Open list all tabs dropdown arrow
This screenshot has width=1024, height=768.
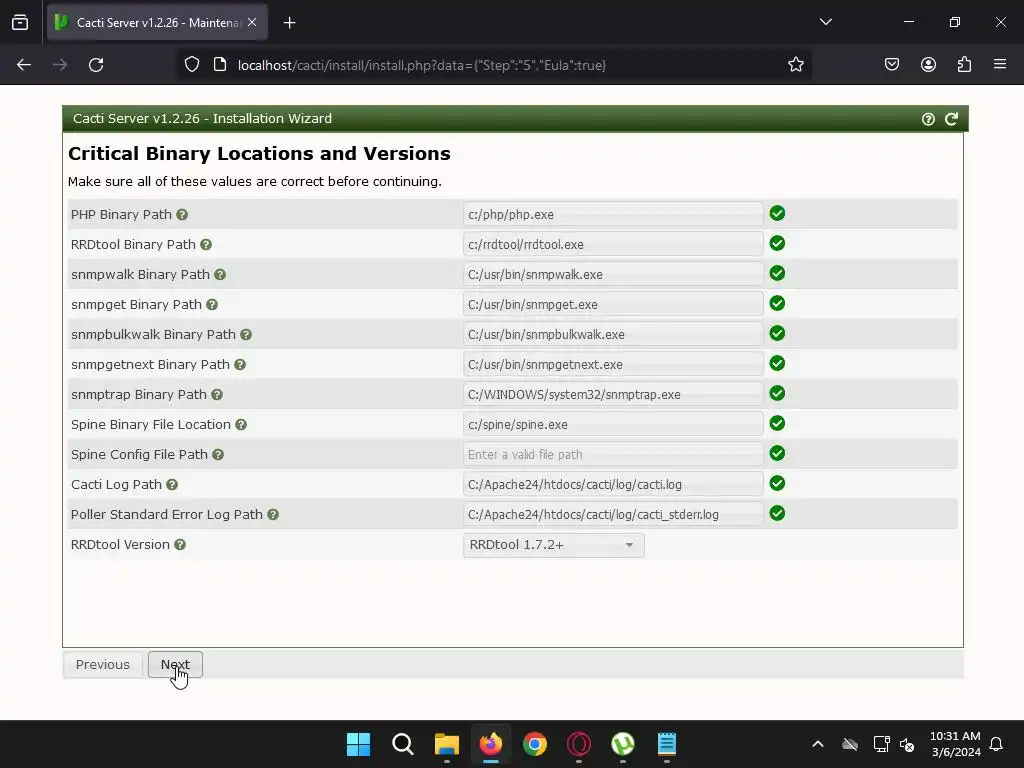(x=825, y=22)
